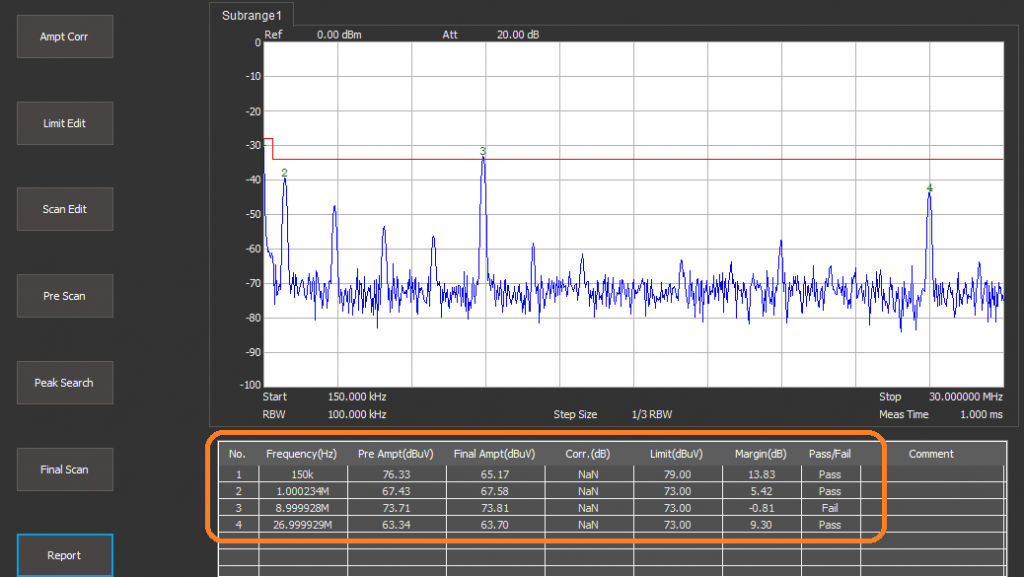
Task: Click the Frequency(Hz) column header
Action: (x=300, y=454)
